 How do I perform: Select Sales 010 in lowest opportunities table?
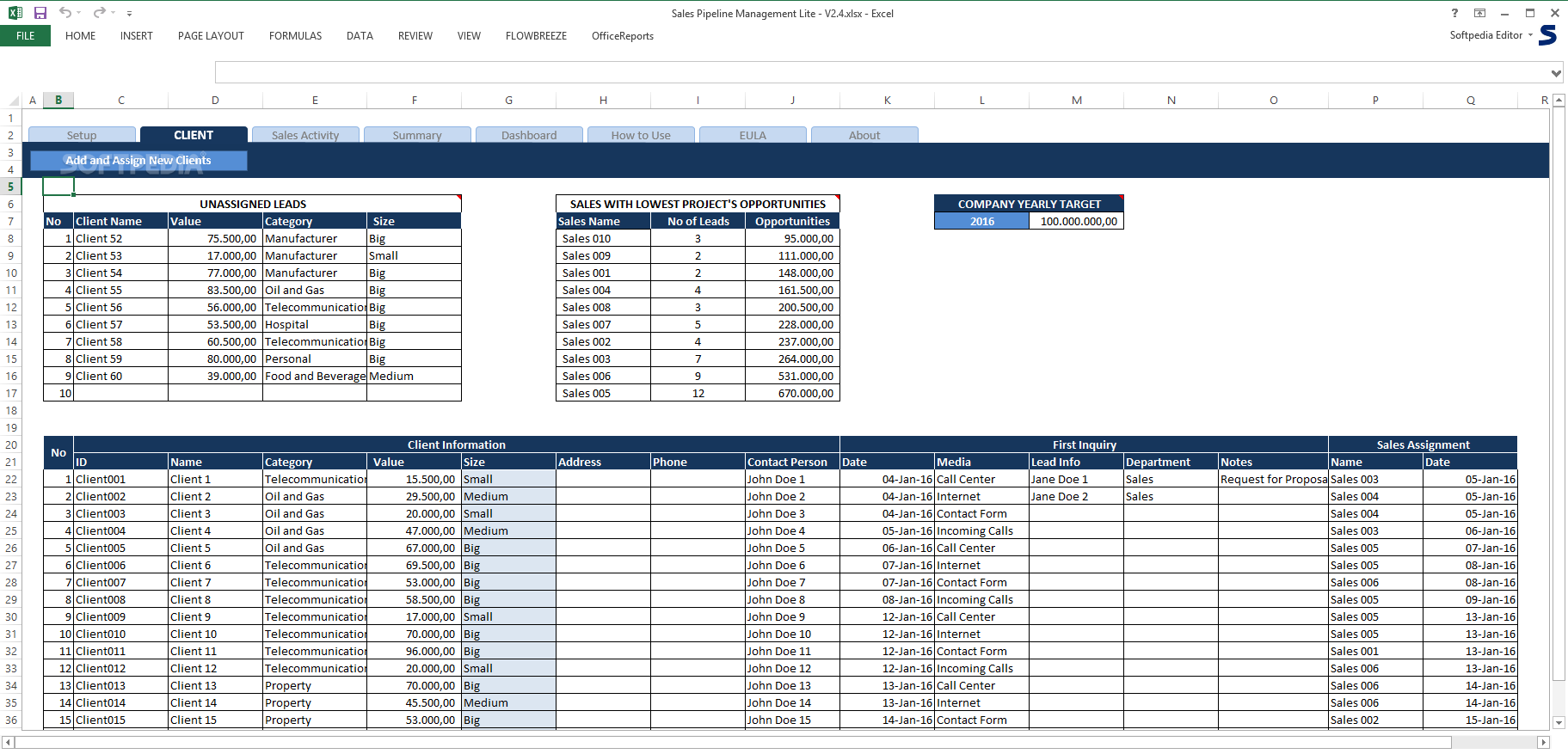click(603, 238)
